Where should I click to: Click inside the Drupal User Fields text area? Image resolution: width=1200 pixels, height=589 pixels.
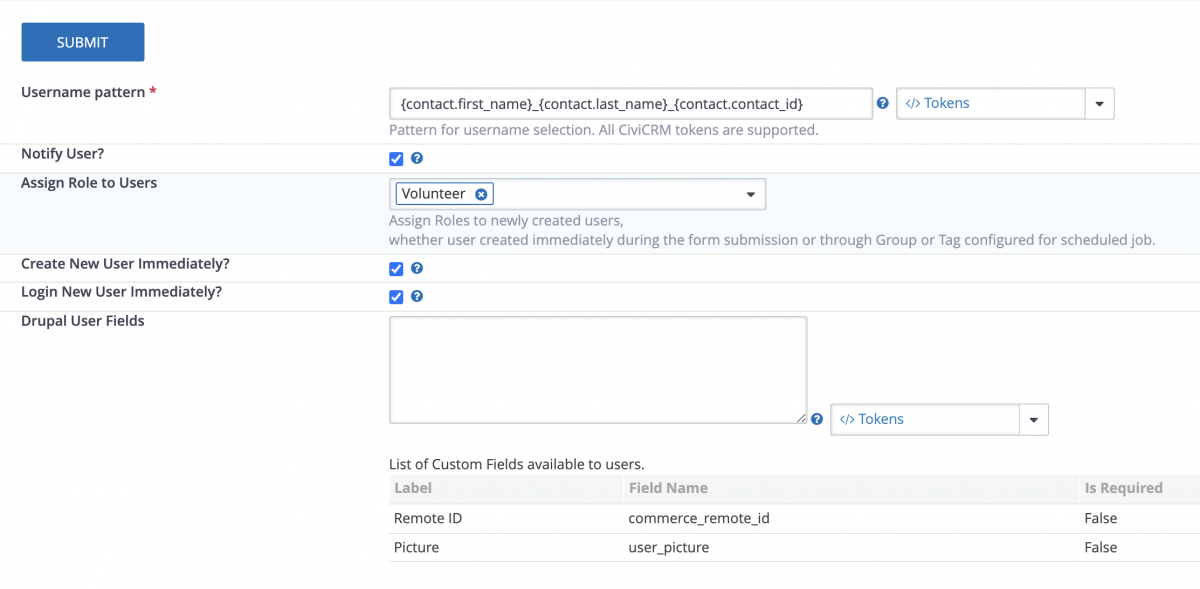coord(597,369)
